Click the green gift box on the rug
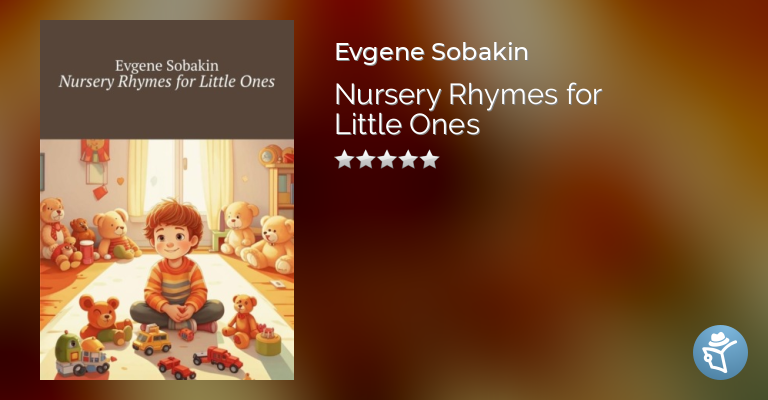768x400 pixels. coord(268,343)
